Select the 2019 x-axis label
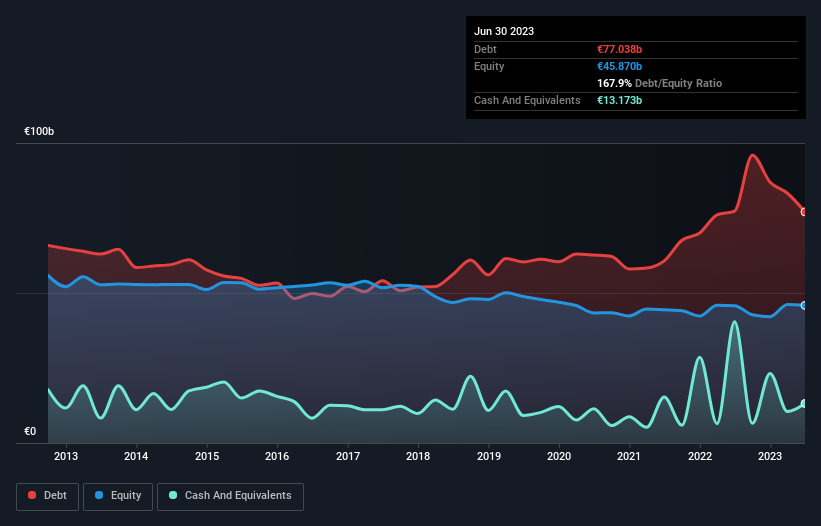Image resolution: width=821 pixels, height=526 pixels. click(489, 456)
